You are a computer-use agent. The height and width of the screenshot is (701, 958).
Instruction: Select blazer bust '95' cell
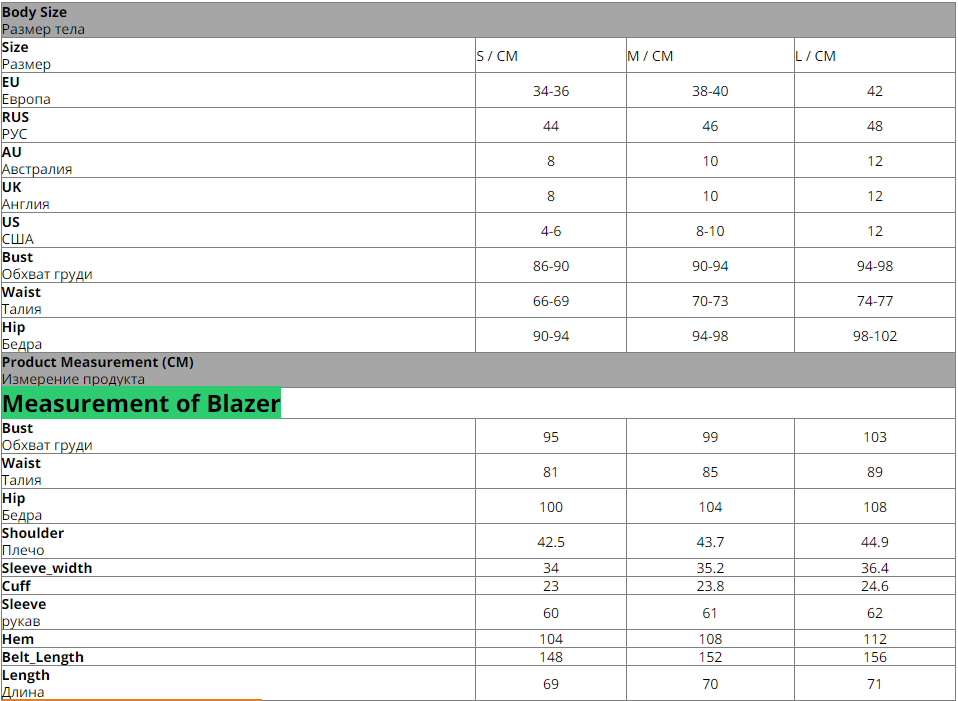point(551,437)
